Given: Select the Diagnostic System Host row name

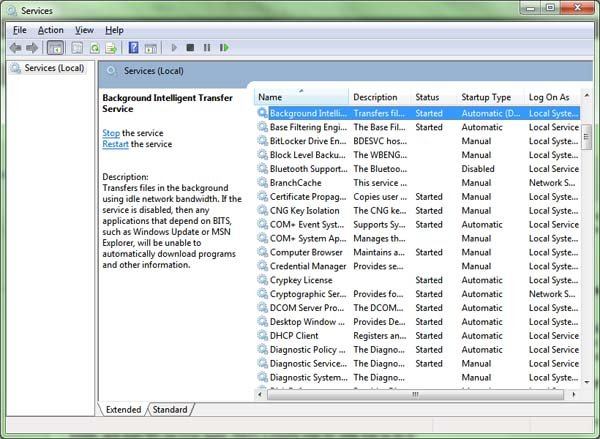Looking at the screenshot, I should 309,377.
